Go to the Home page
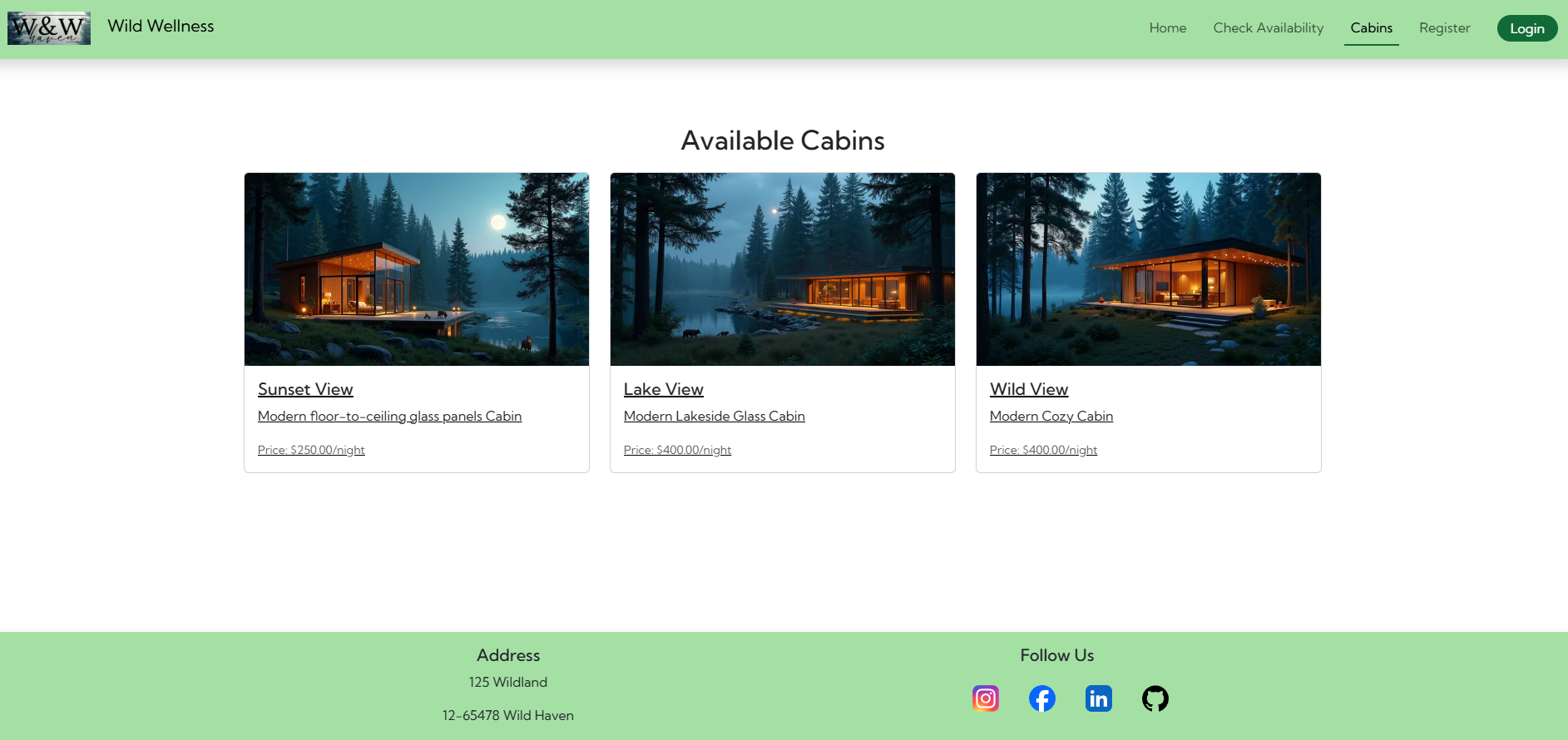The height and width of the screenshot is (740, 1568). coord(1167,28)
